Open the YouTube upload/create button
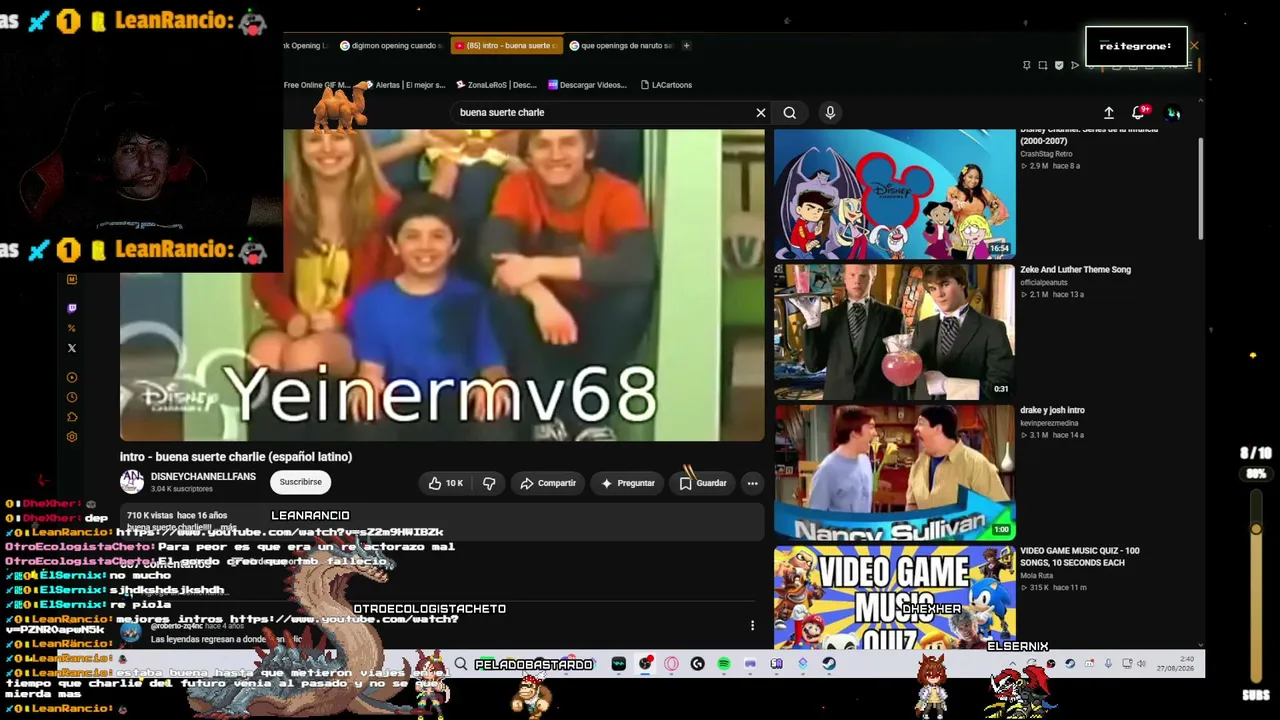Screen dimensions: 1280x720 tap(1109, 113)
